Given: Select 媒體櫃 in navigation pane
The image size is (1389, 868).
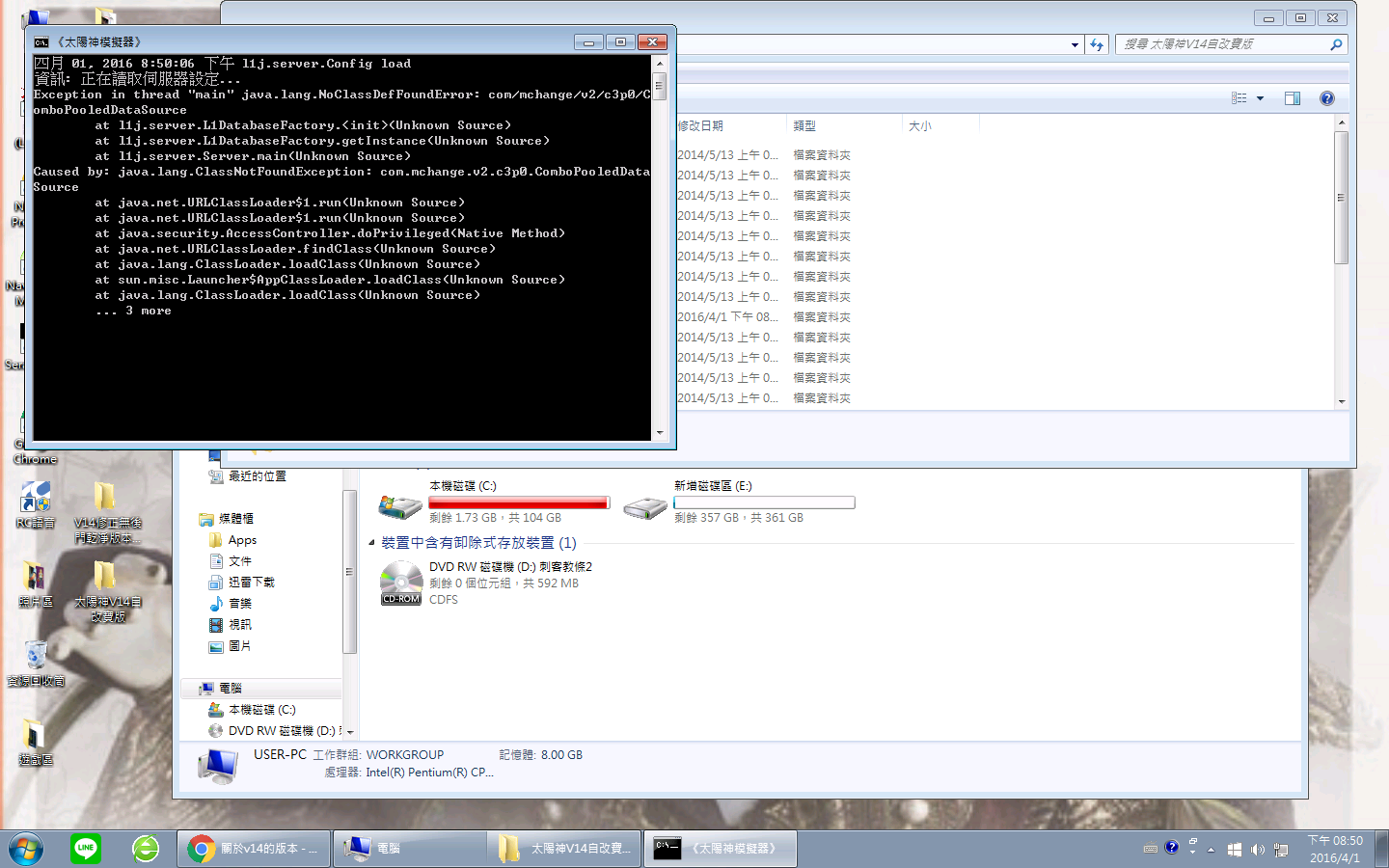Looking at the screenshot, I should click(x=236, y=518).
